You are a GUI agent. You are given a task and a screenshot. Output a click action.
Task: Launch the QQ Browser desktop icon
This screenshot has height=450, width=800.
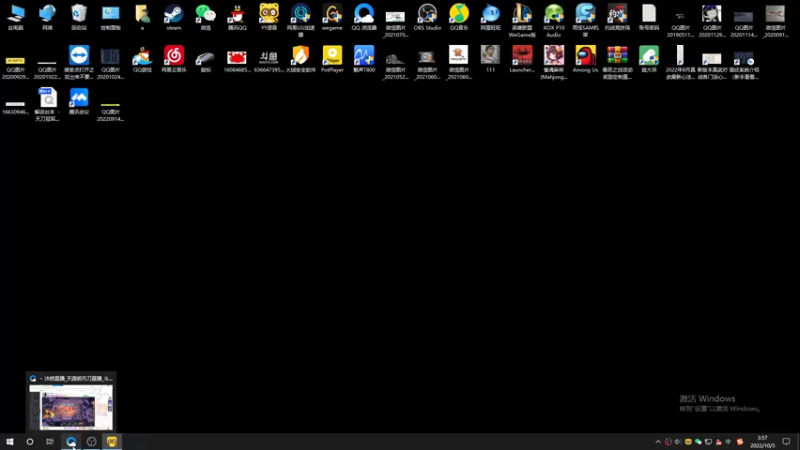(x=364, y=17)
